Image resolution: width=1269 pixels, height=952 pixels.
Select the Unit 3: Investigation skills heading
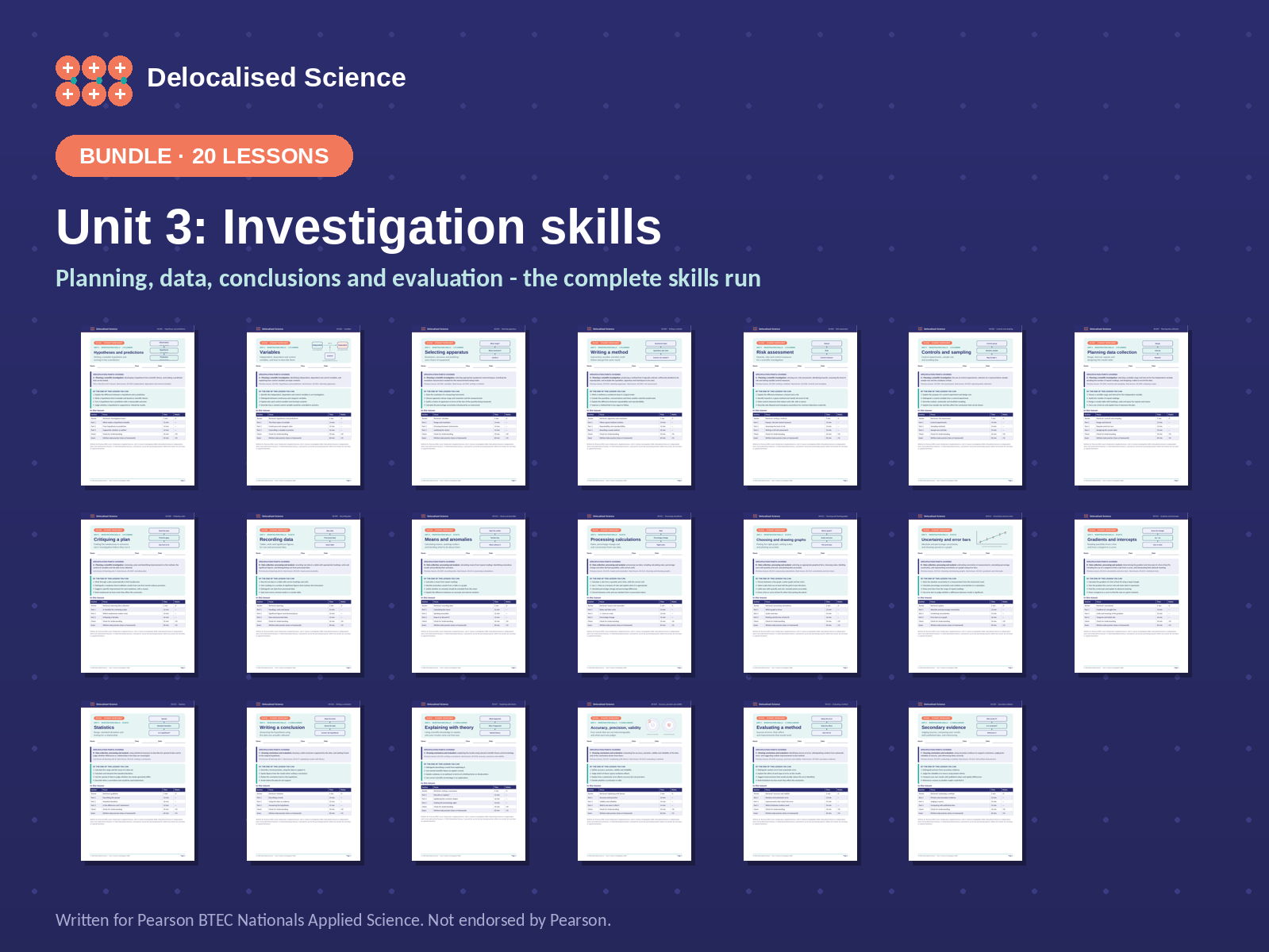point(358,227)
